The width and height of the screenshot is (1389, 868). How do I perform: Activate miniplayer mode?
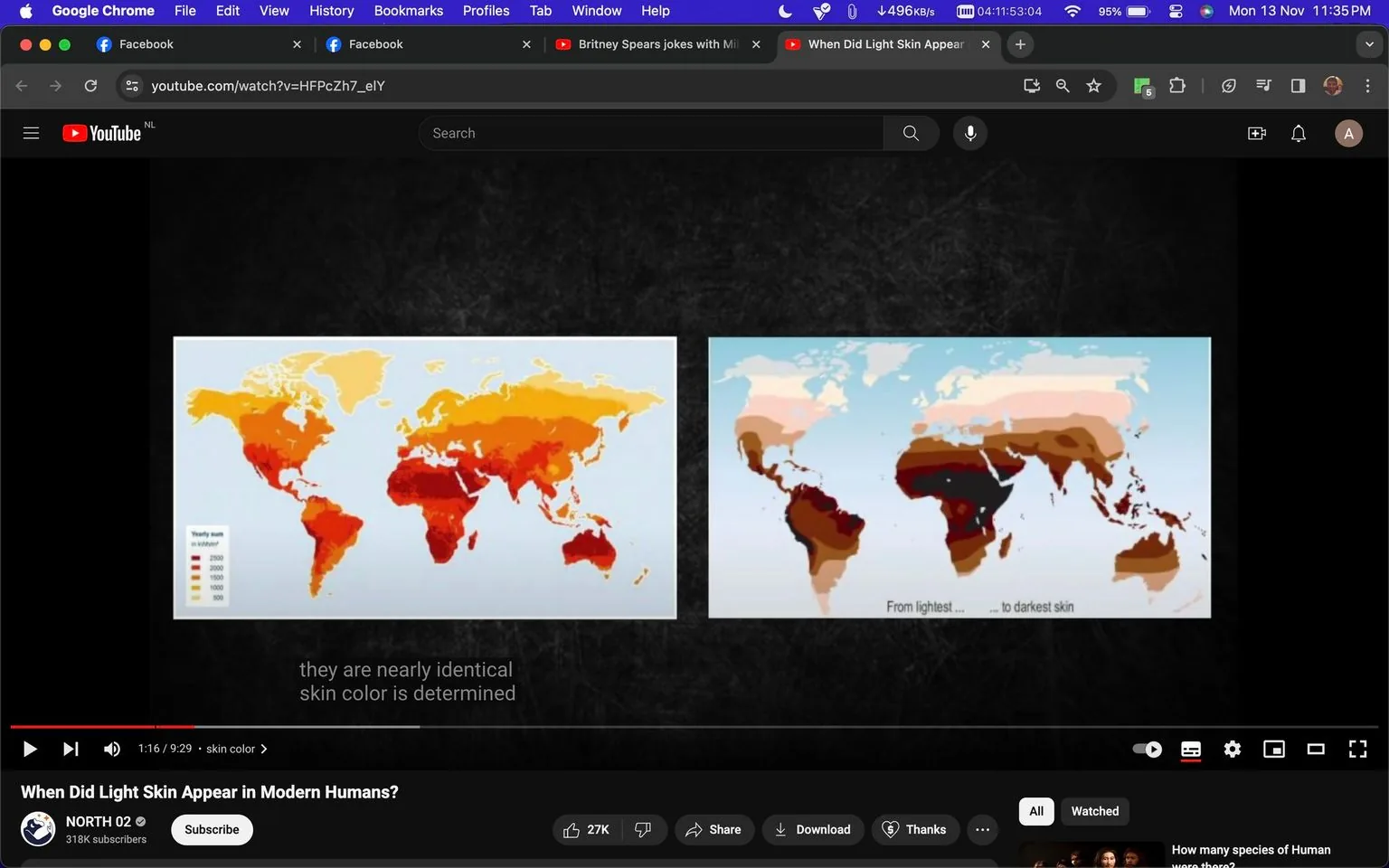pos(1274,749)
